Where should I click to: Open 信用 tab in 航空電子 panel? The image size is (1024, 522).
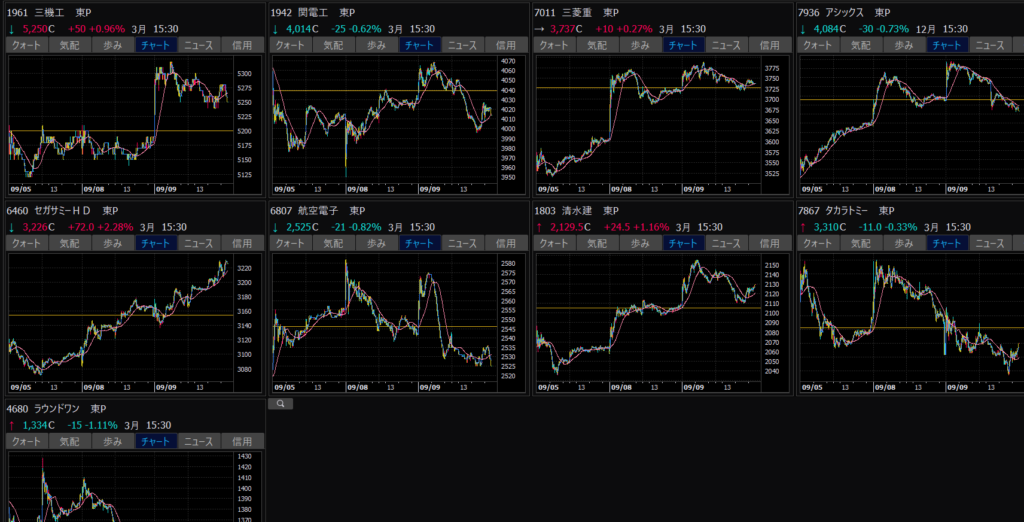pyautogui.click(x=505, y=243)
